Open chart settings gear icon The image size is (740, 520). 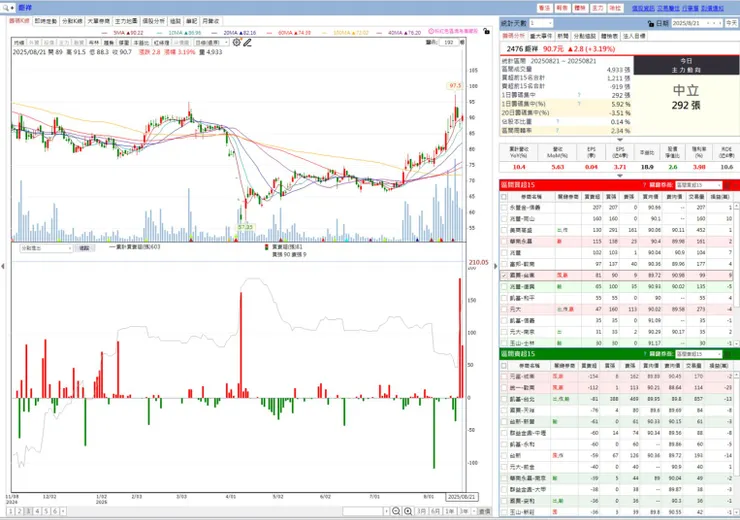236,42
